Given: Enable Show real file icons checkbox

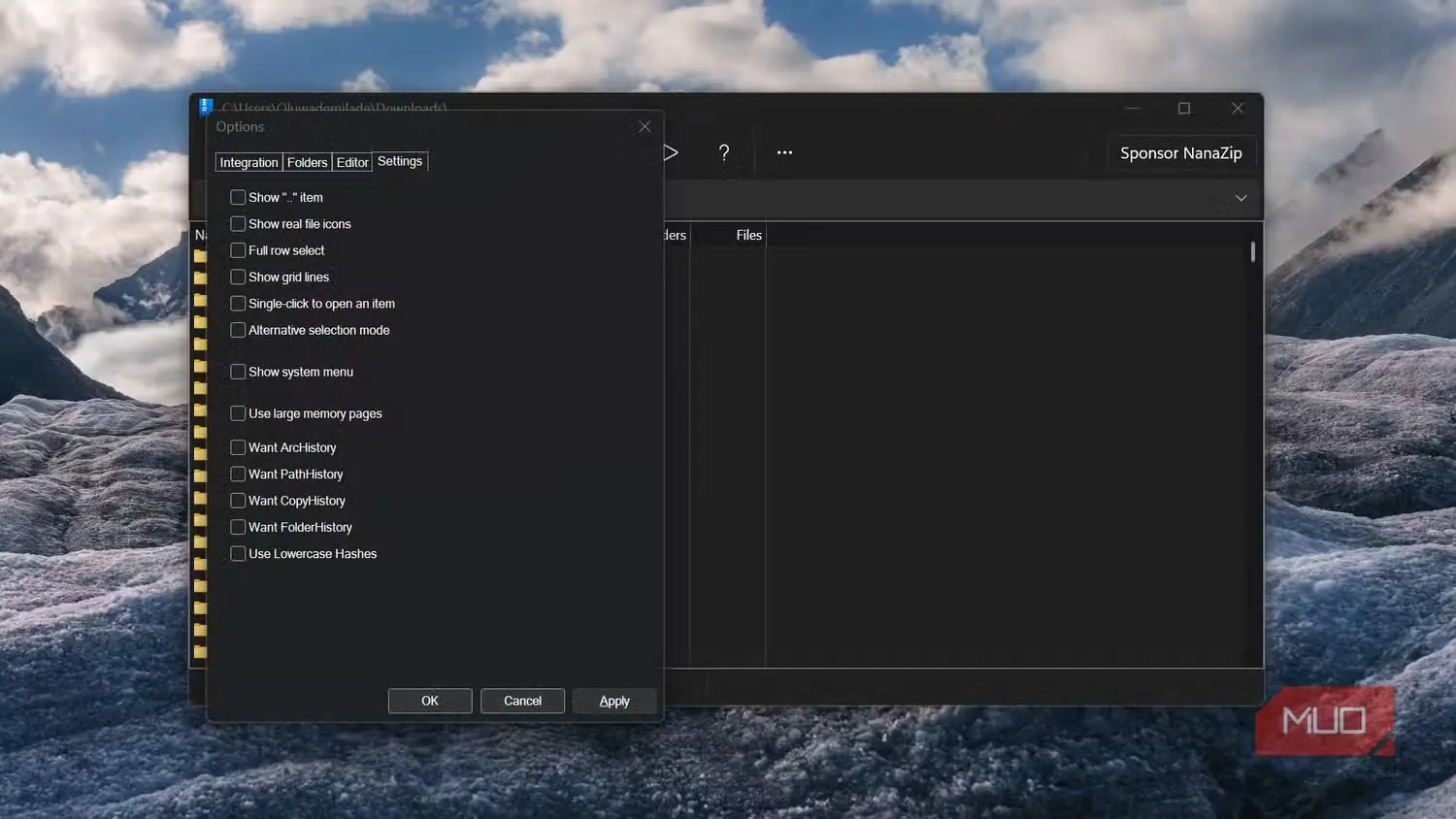Looking at the screenshot, I should click(x=238, y=224).
